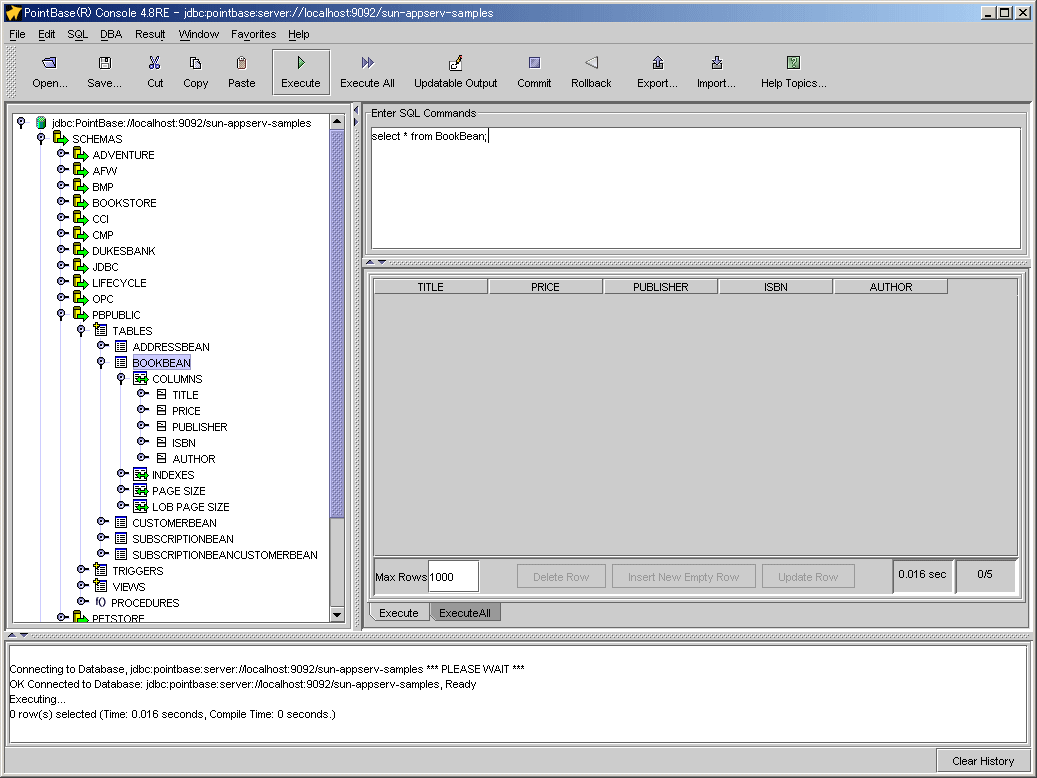The height and width of the screenshot is (778, 1037).
Task: Open the DBA menu
Action: (x=111, y=34)
